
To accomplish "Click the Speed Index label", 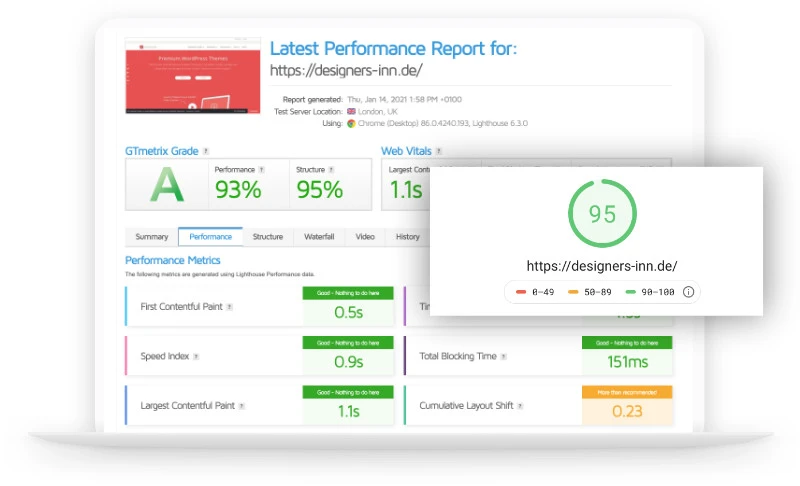I will pos(164,356).
